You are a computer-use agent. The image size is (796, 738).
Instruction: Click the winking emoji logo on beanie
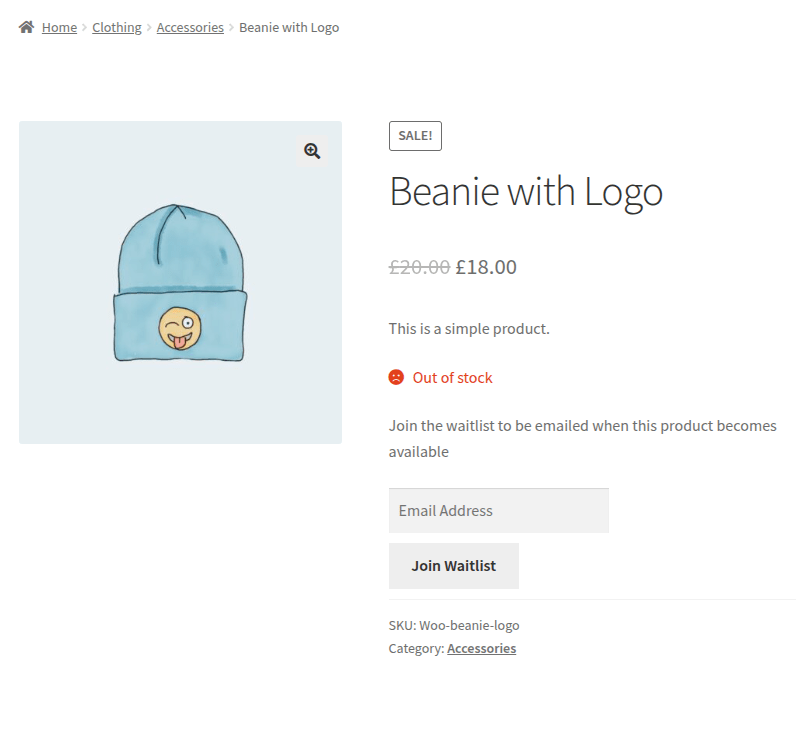[x=180, y=330]
